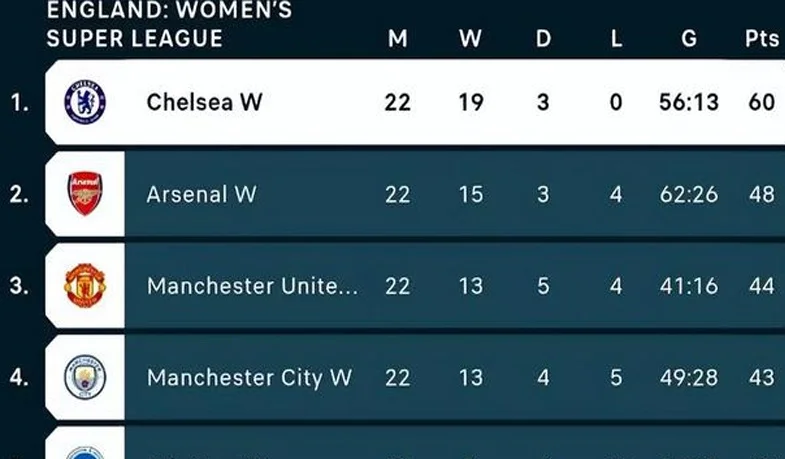Click the Arsenal club crest icon
This screenshot has width=785, height=459.
85,194
